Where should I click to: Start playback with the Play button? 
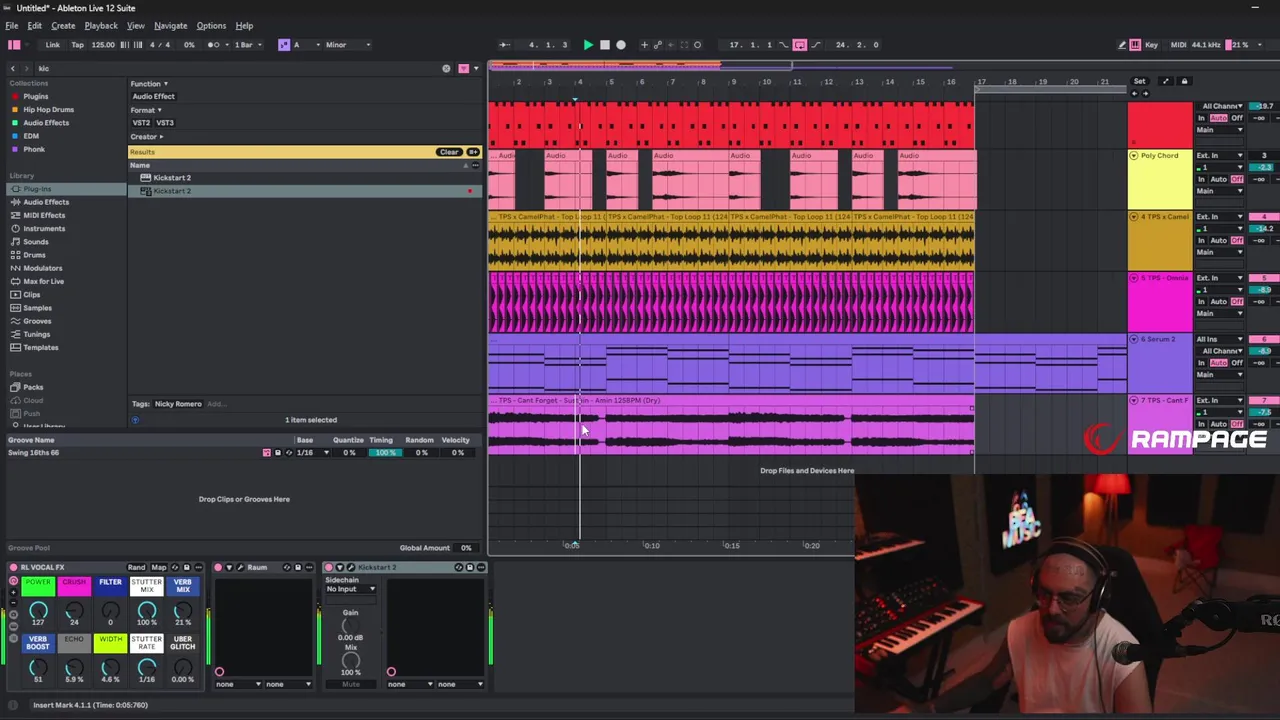588,45
